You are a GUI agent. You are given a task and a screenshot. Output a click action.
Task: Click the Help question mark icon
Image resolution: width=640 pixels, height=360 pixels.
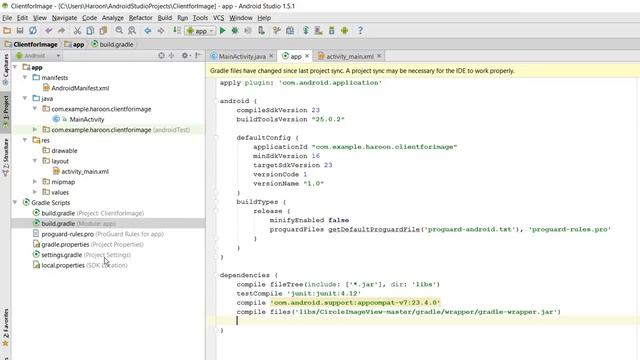point(360,31)
